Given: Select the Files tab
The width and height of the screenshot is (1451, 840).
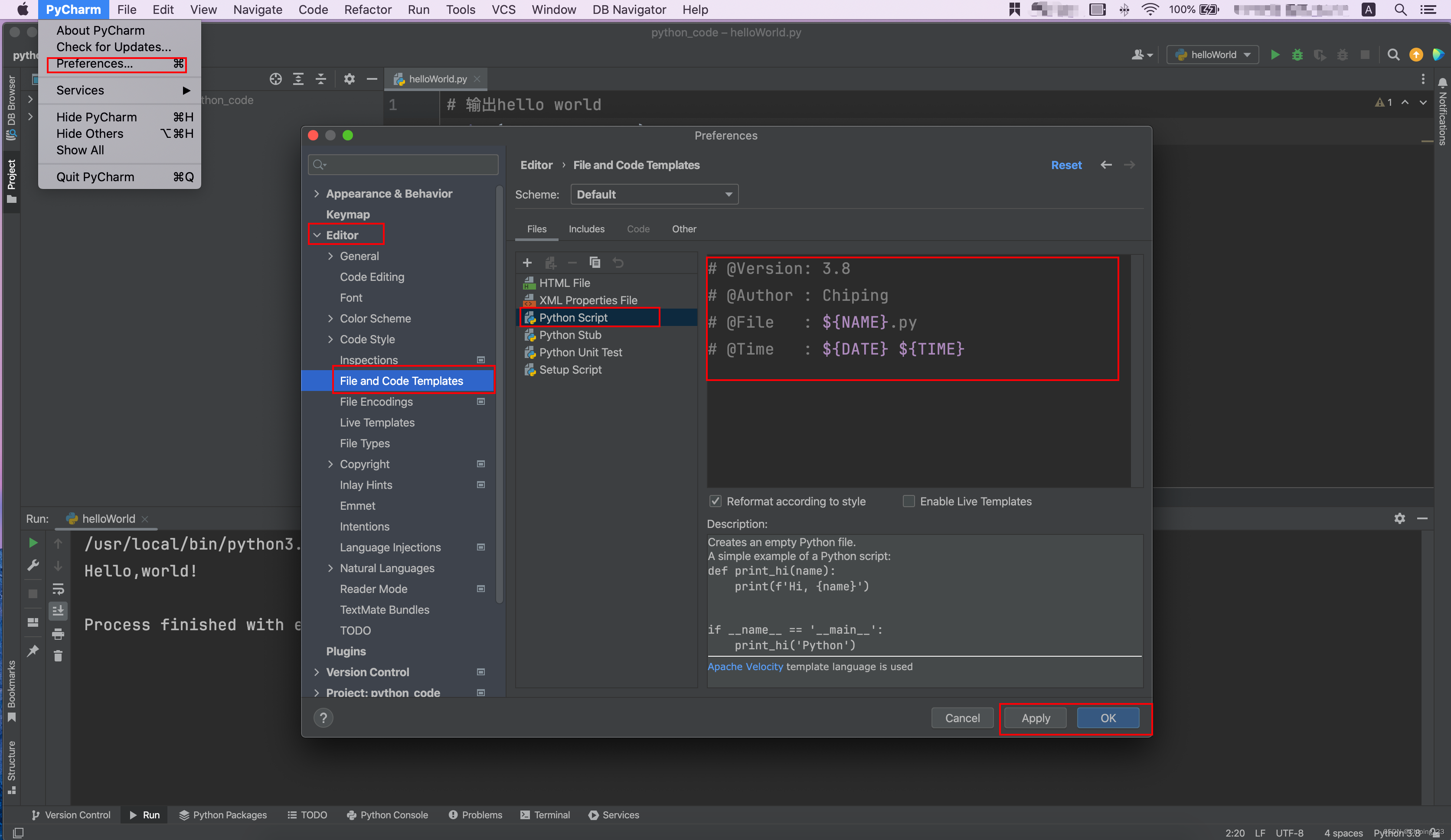Looking at the screenshot, I should [536, 229].
